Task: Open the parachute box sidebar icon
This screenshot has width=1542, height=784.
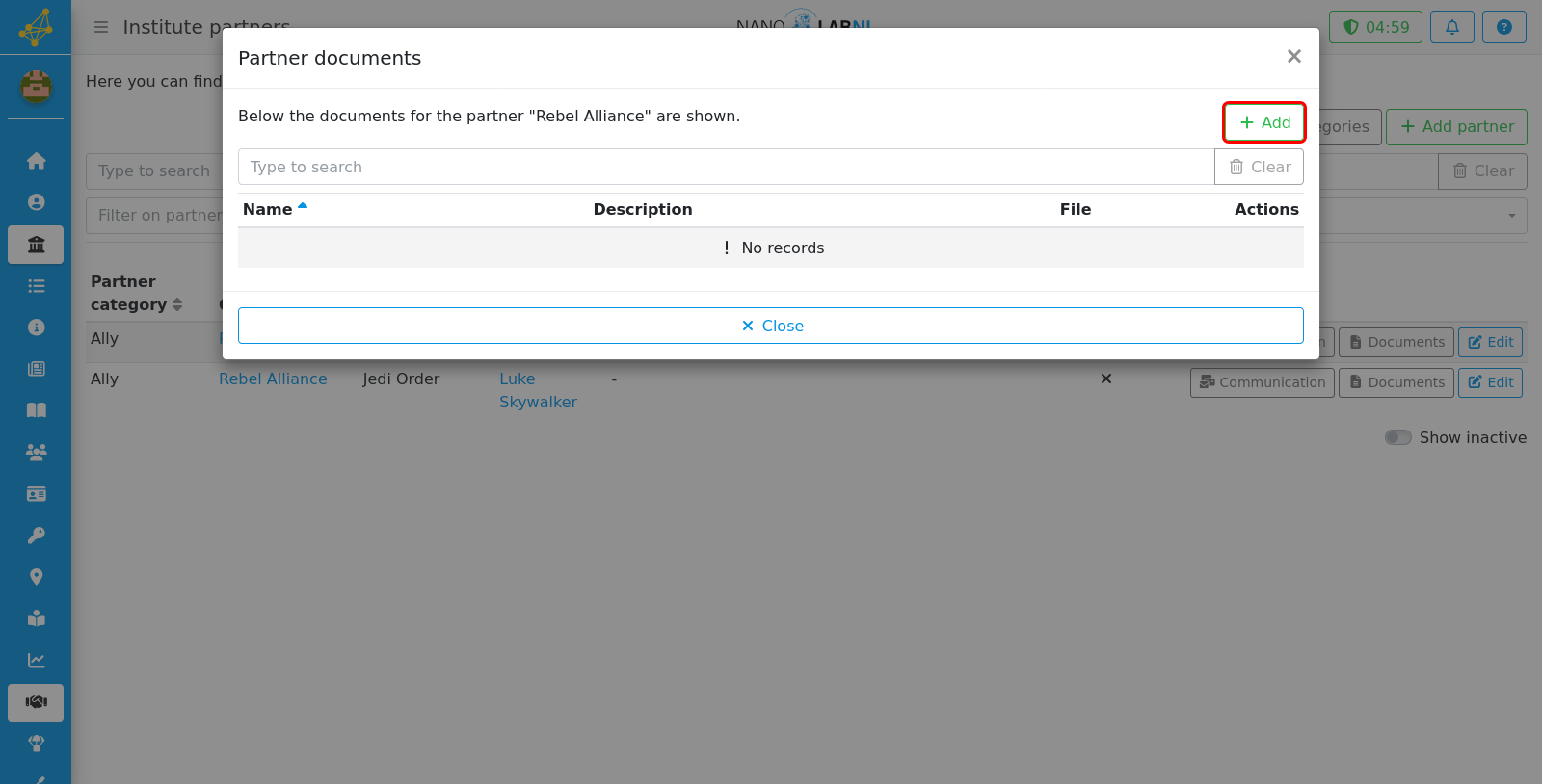Action: click(x=36, y=744)
